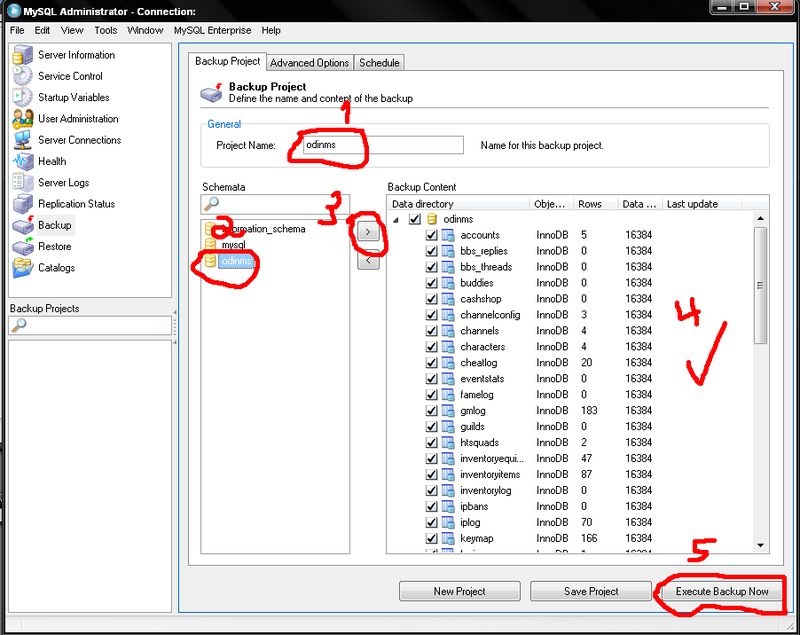The width and height of the screenshot is (800, 635).
Task: Click the Health monitor icon
Action: point(22,161)
